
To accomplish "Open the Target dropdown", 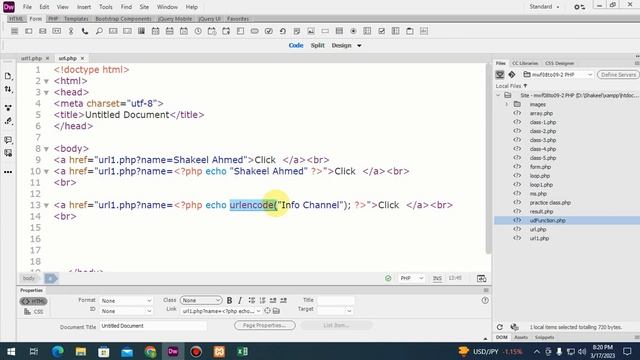I will (335, 311).
